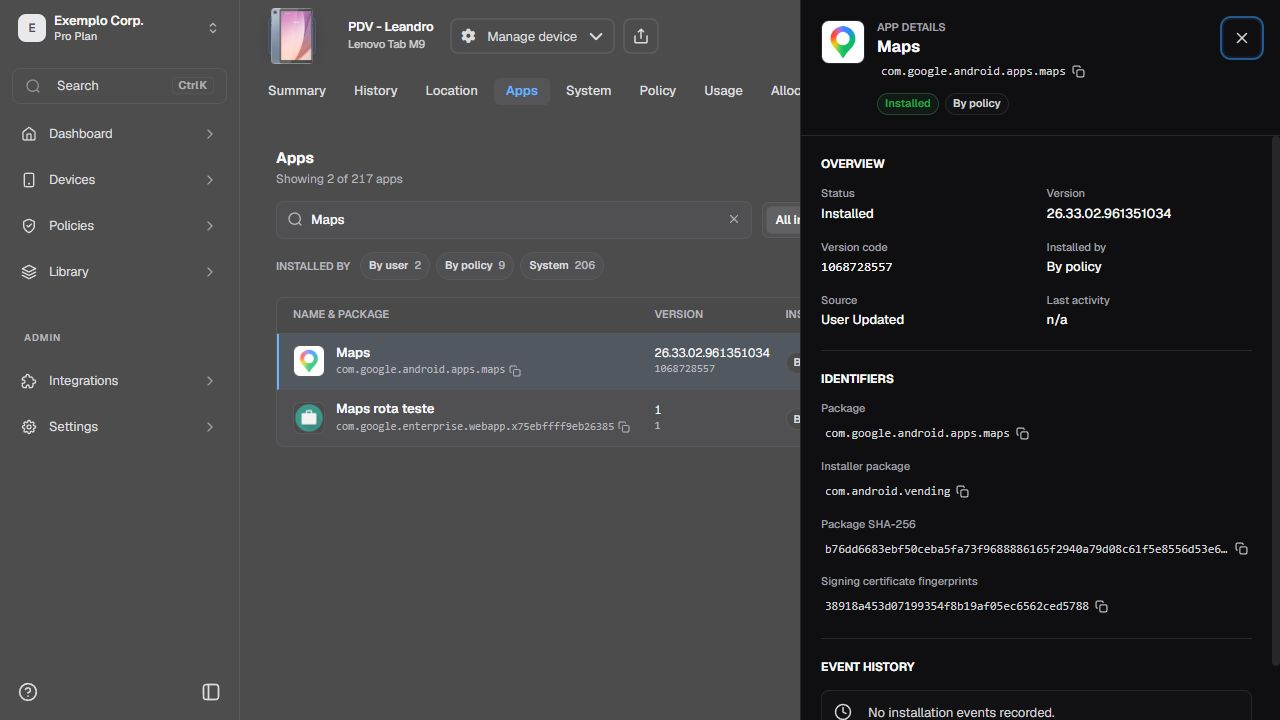Toggle the By policy 9 filter
1280x720 pixels.
coord(475,266)
